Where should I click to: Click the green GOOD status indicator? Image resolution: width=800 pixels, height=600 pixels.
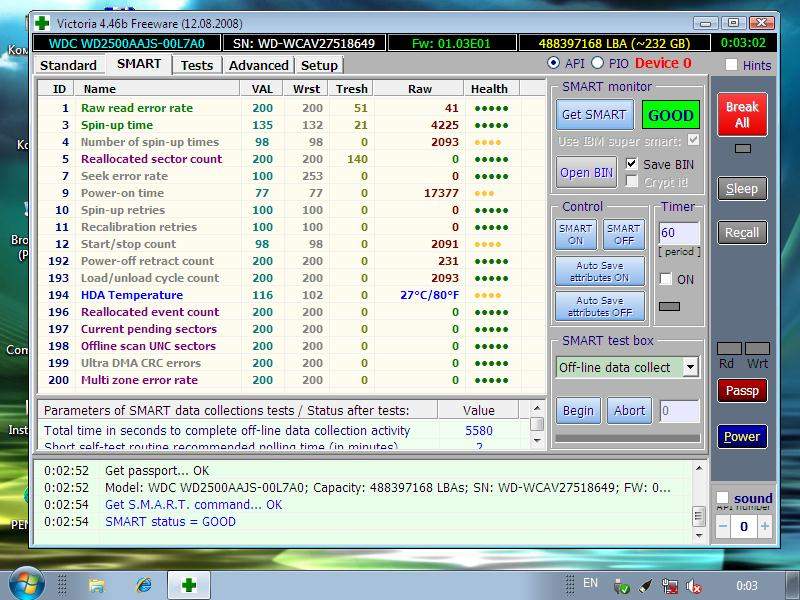click(x=670, y=115)
